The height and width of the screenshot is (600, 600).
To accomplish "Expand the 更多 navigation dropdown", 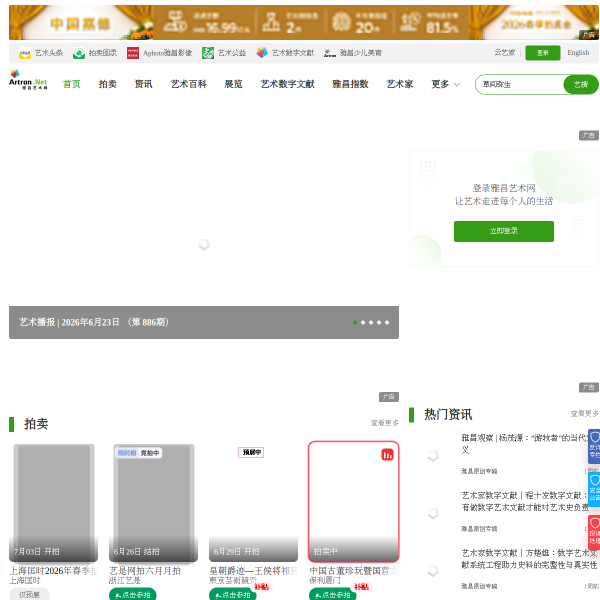I will coord(445,84).
